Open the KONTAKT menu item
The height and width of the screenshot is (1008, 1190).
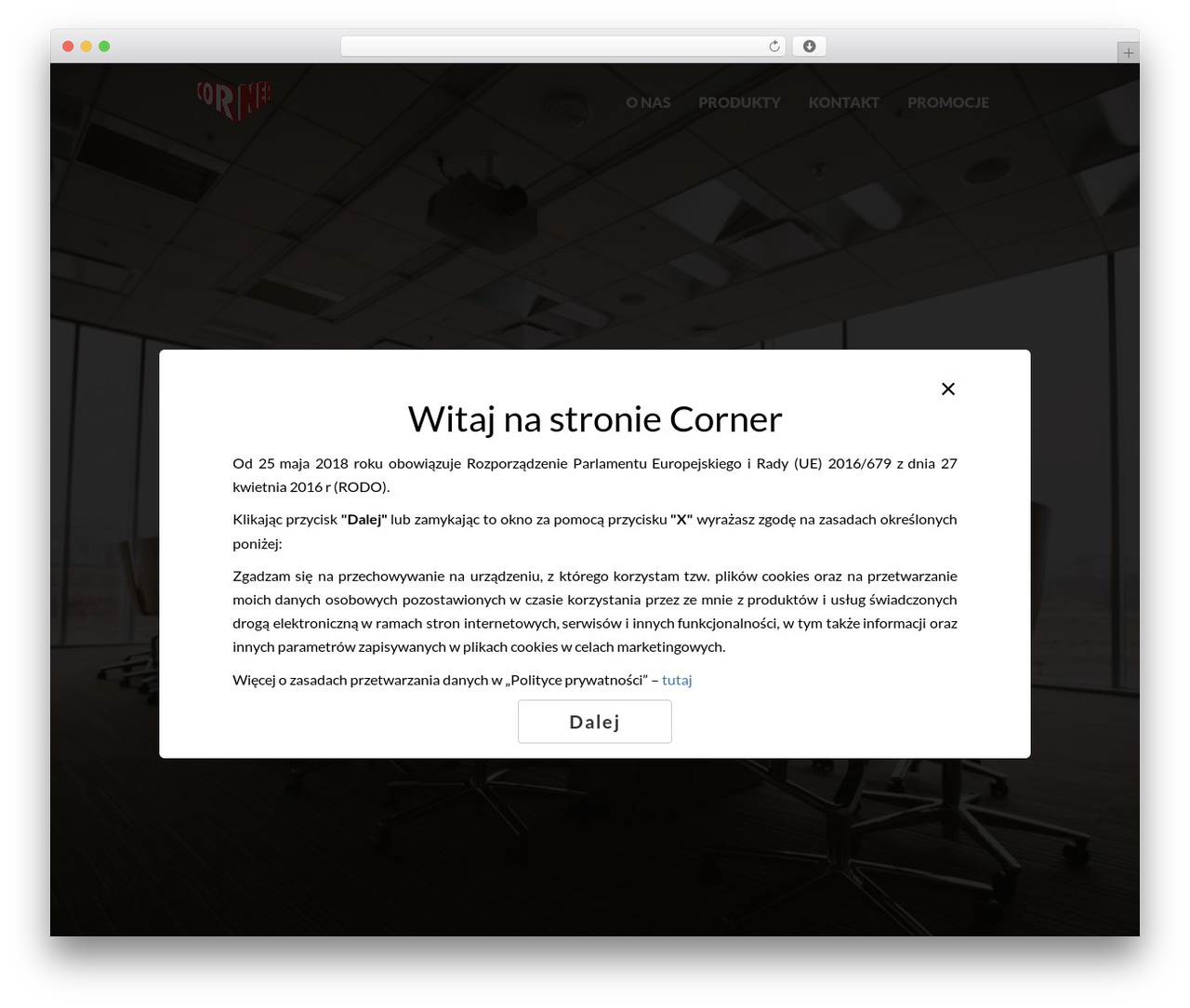click(x=843, y=102)
